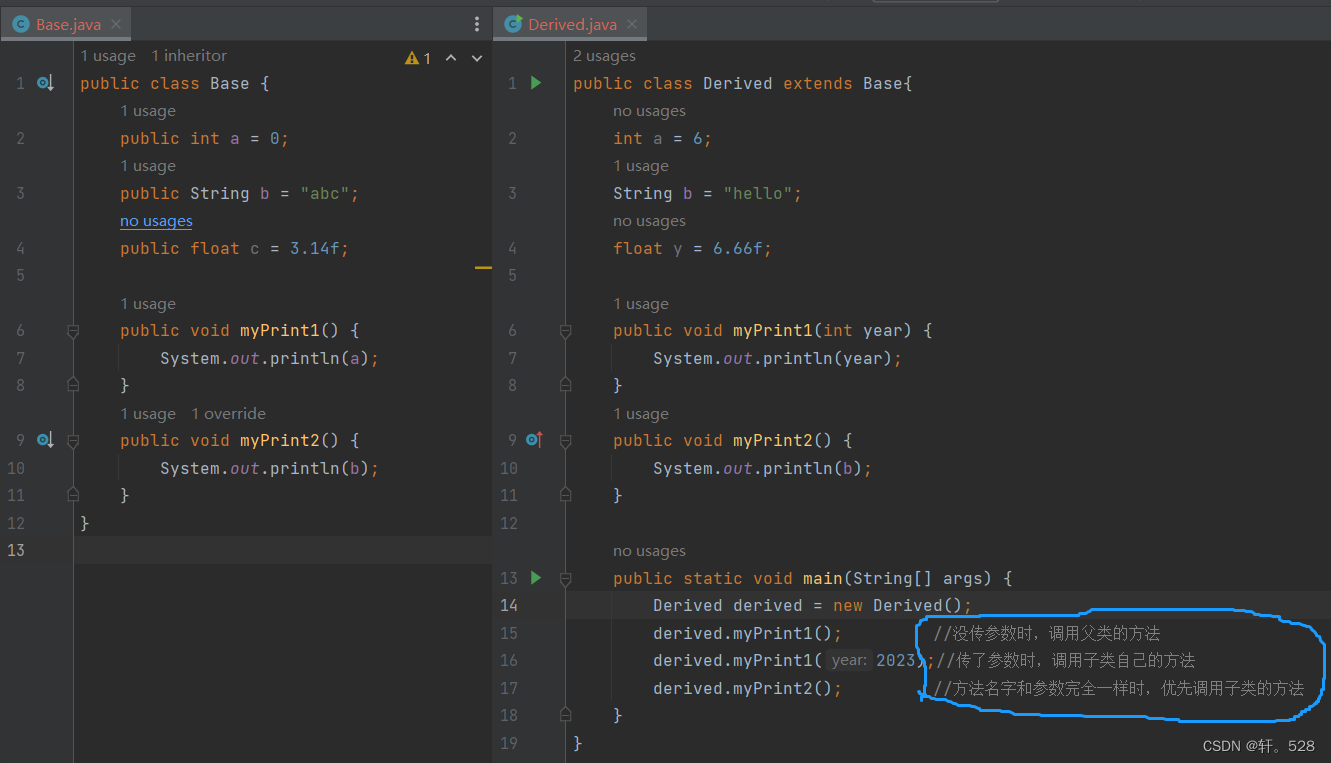Click 'derived.myPrint2();' call on line 17
The image size is (1331, 763).
pos(748,688)
